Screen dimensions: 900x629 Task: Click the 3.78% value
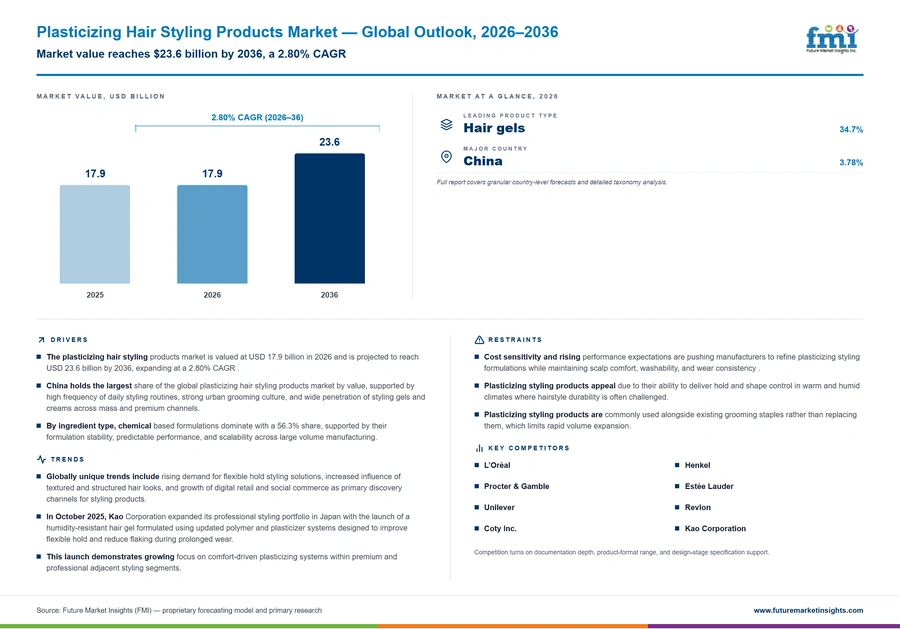click(x=851, y=162)
